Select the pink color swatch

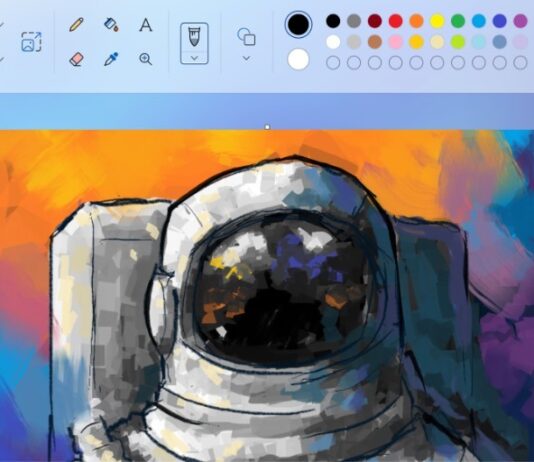(x=396, y=42)
